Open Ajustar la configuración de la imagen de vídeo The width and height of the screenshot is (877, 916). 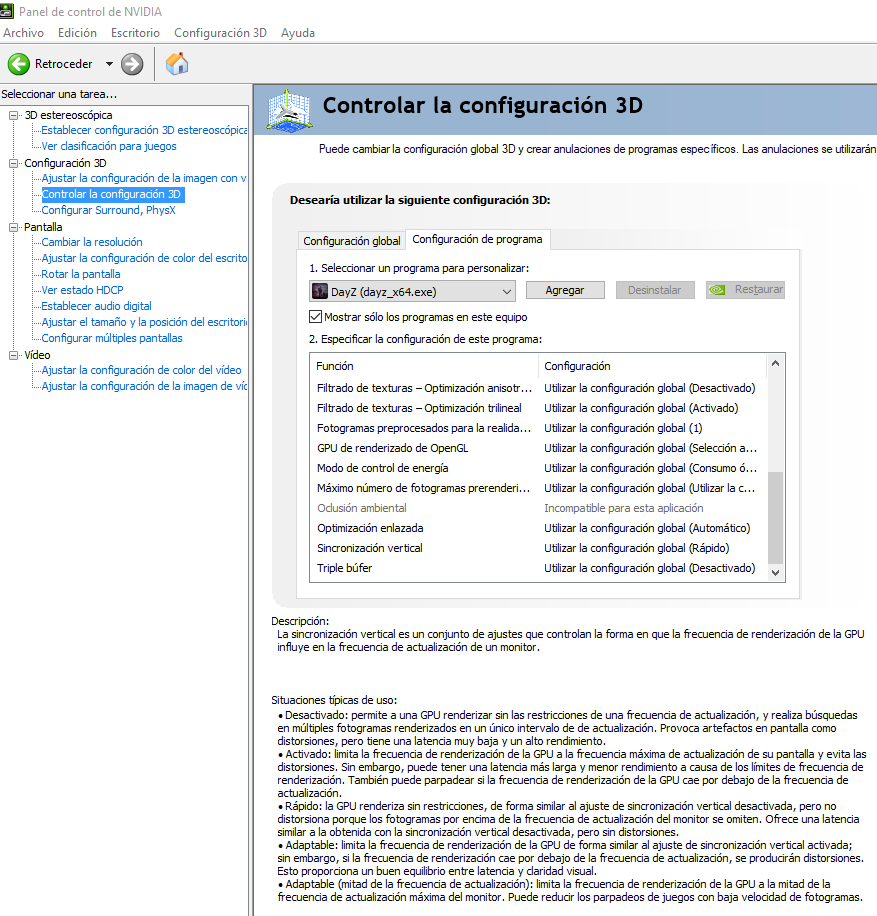pos(144,386)
